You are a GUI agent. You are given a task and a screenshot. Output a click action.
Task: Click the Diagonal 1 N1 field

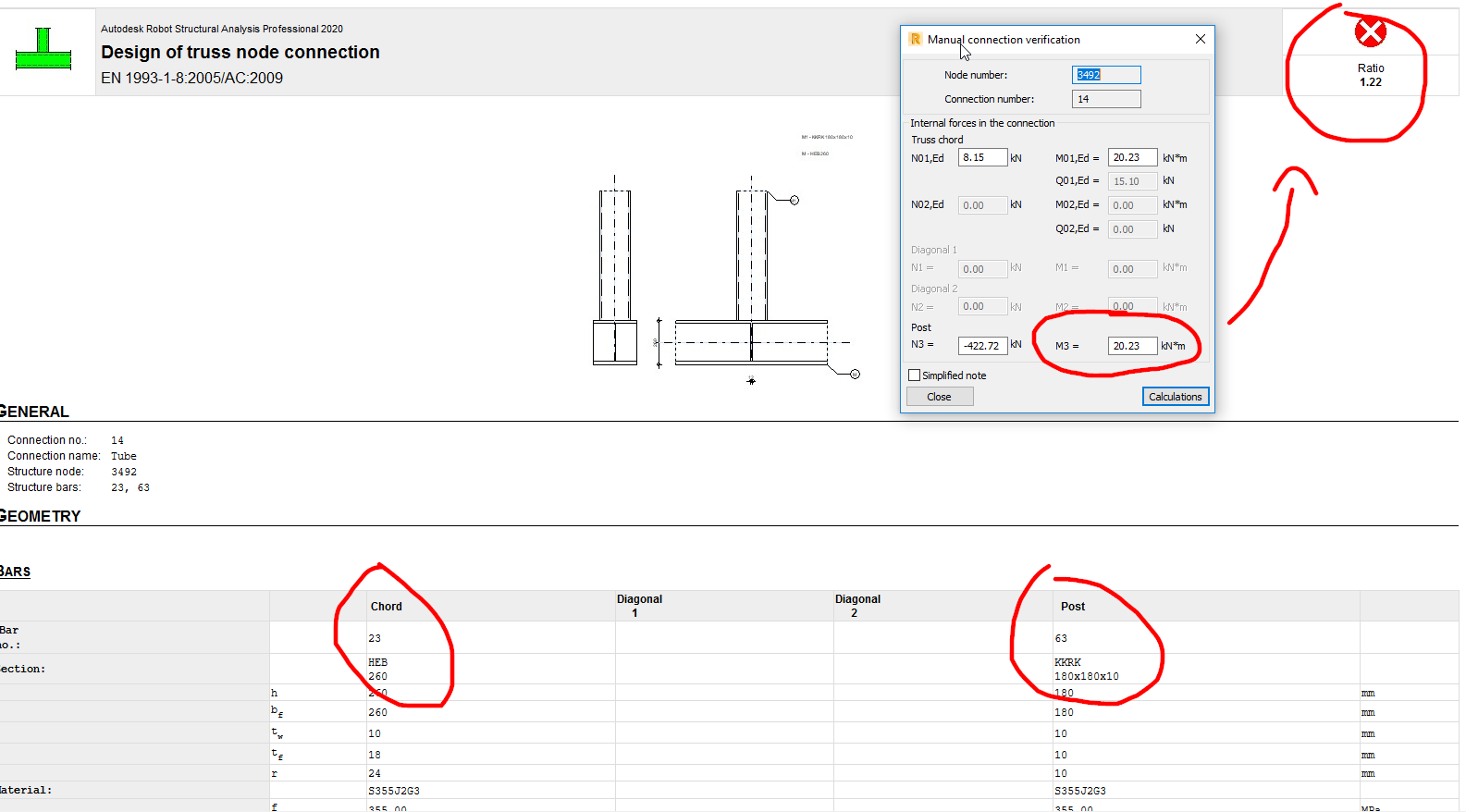coord(982,269)
